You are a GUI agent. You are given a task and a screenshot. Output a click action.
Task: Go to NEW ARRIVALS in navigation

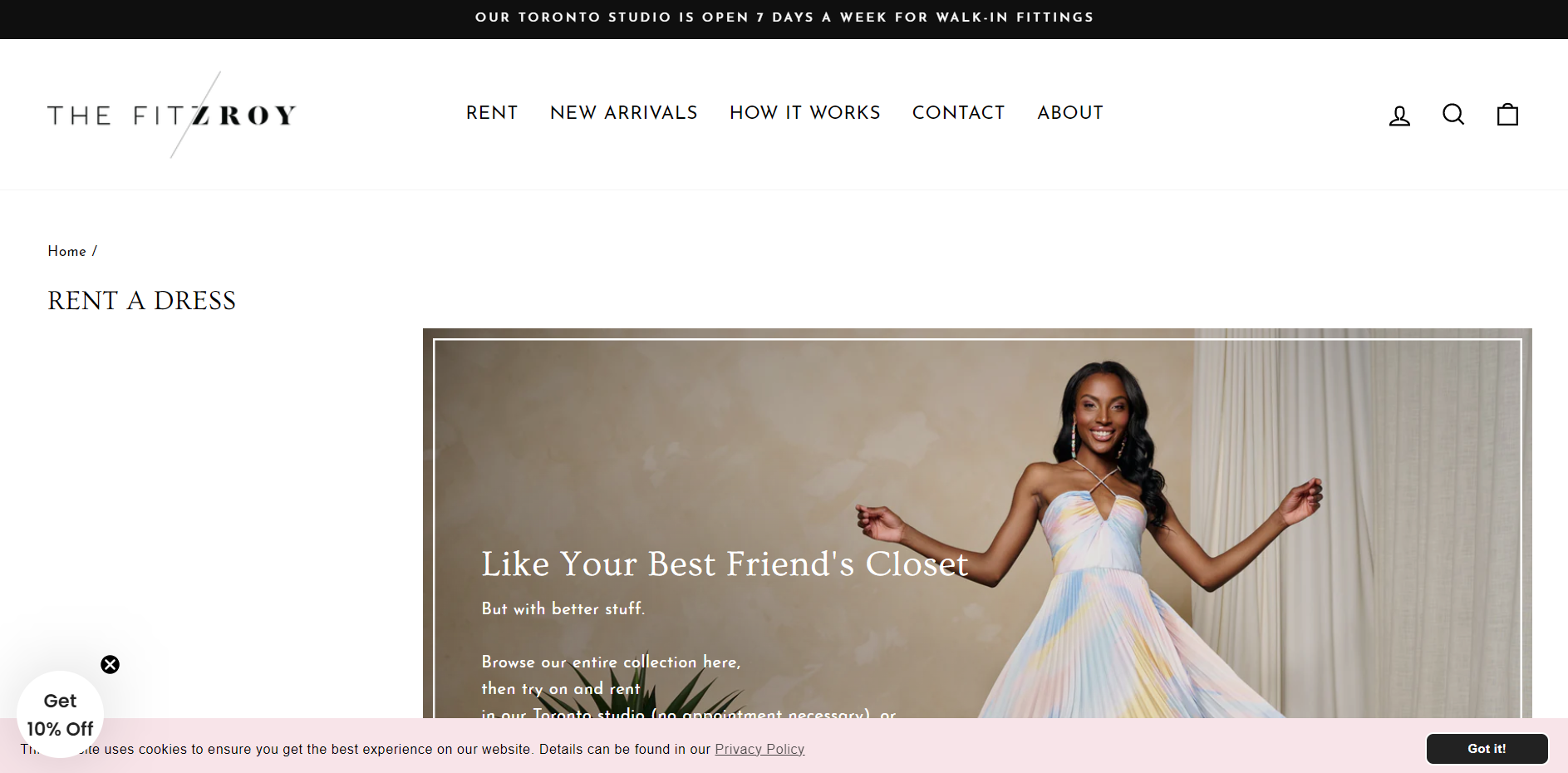click(x=624, y=113)
